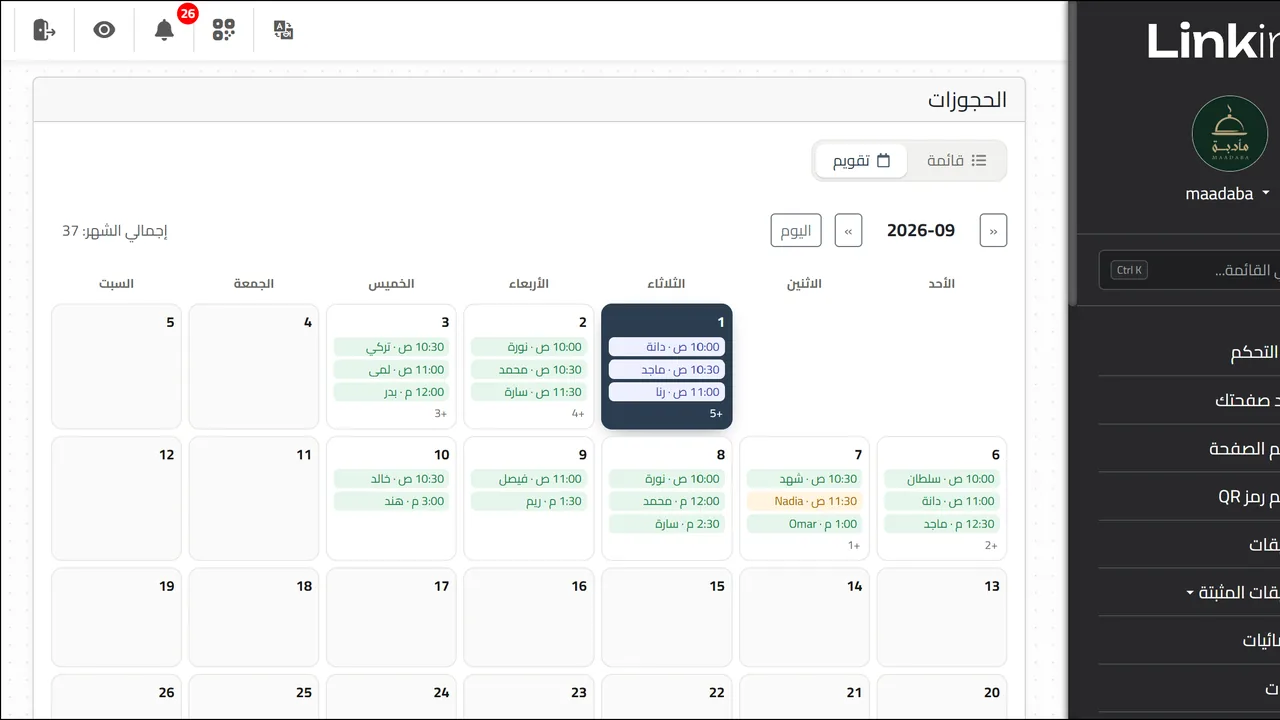The height and width of the screenshot is (720, 1280).
Task: Switch to the تقويم calendar view
Action: click(862, 160)
